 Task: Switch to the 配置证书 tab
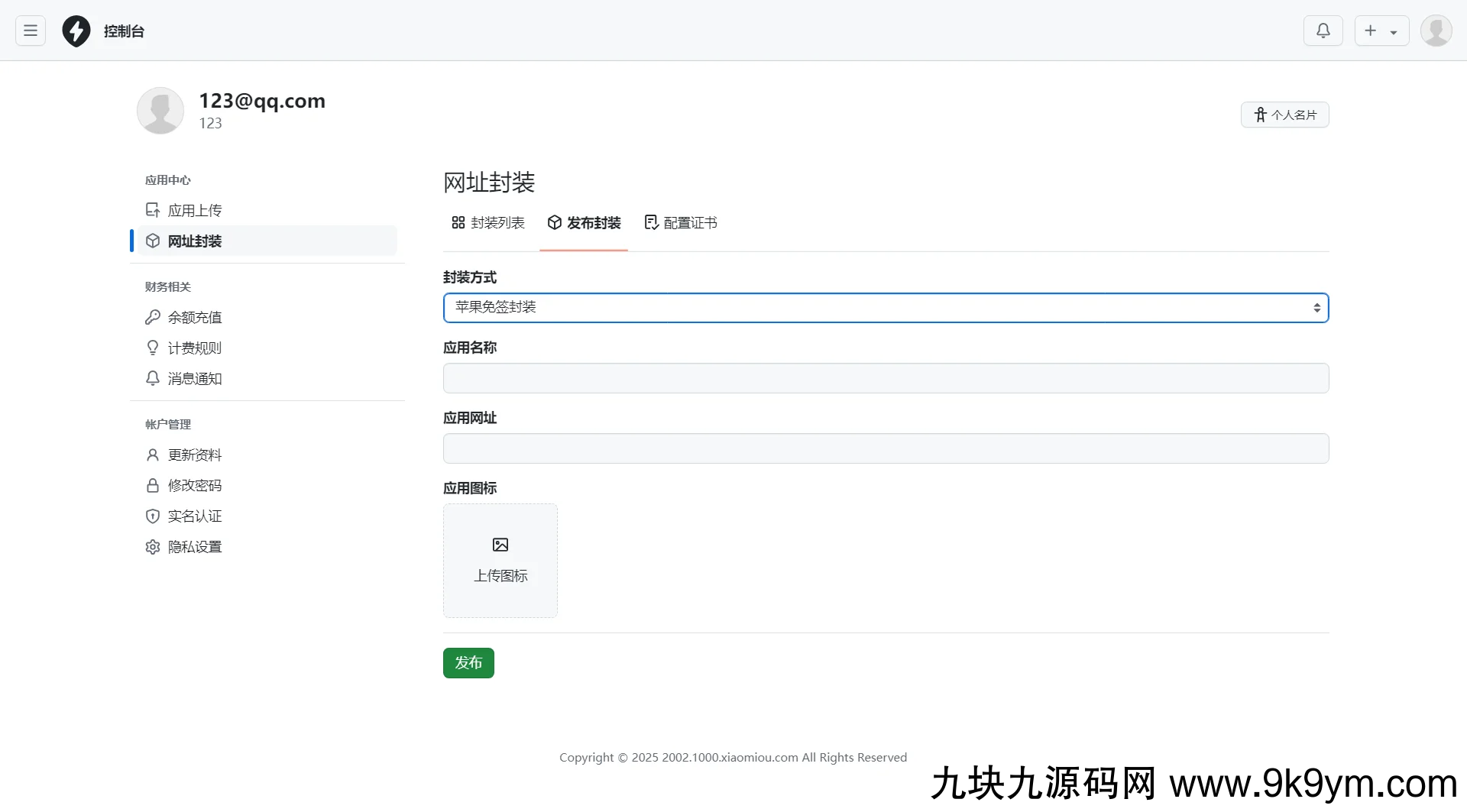click(x=681, y=223)
